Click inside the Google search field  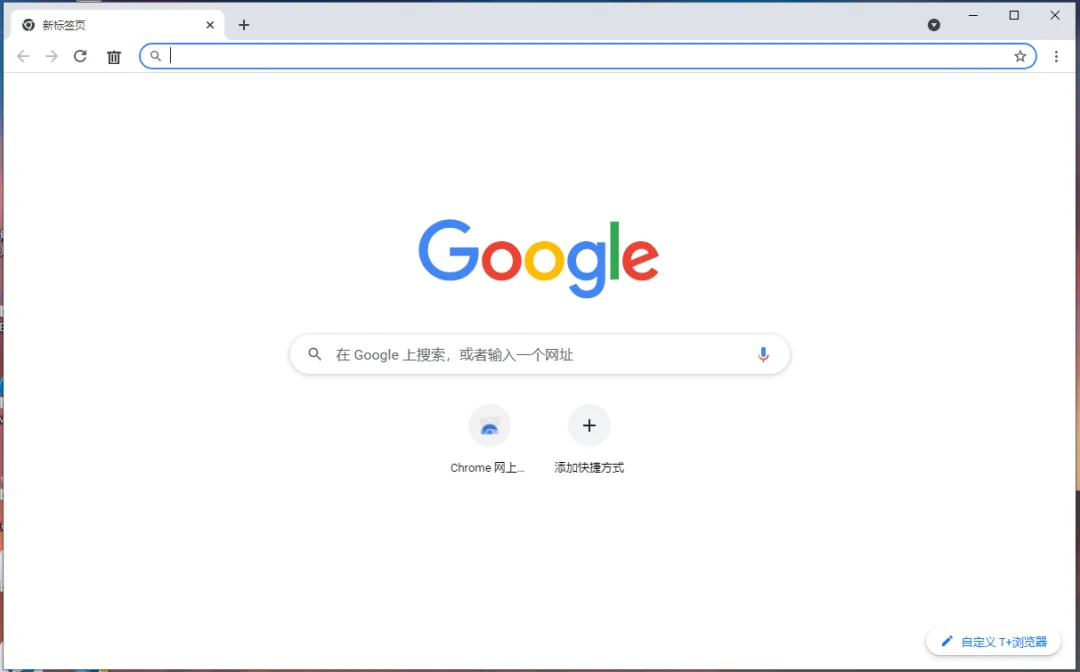pyautogui.click(x=539, y=355)
